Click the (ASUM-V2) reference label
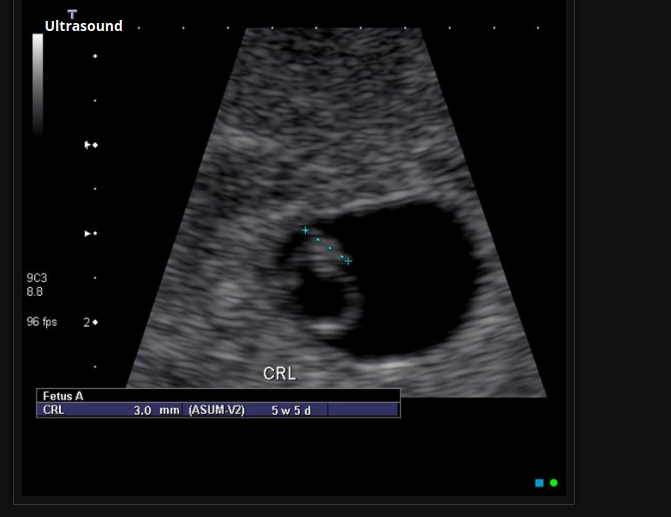 click(216, 410)
